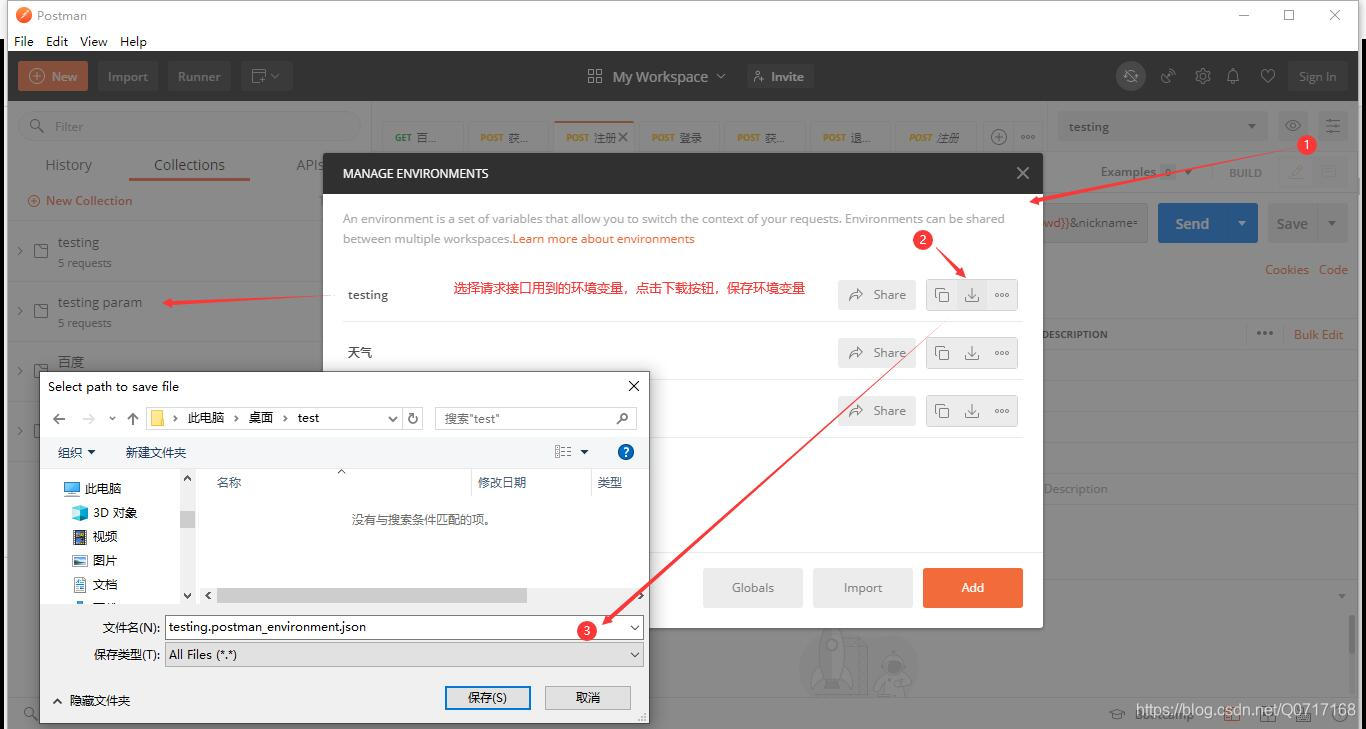Open the Examples dropdown

pos(1148,172)
